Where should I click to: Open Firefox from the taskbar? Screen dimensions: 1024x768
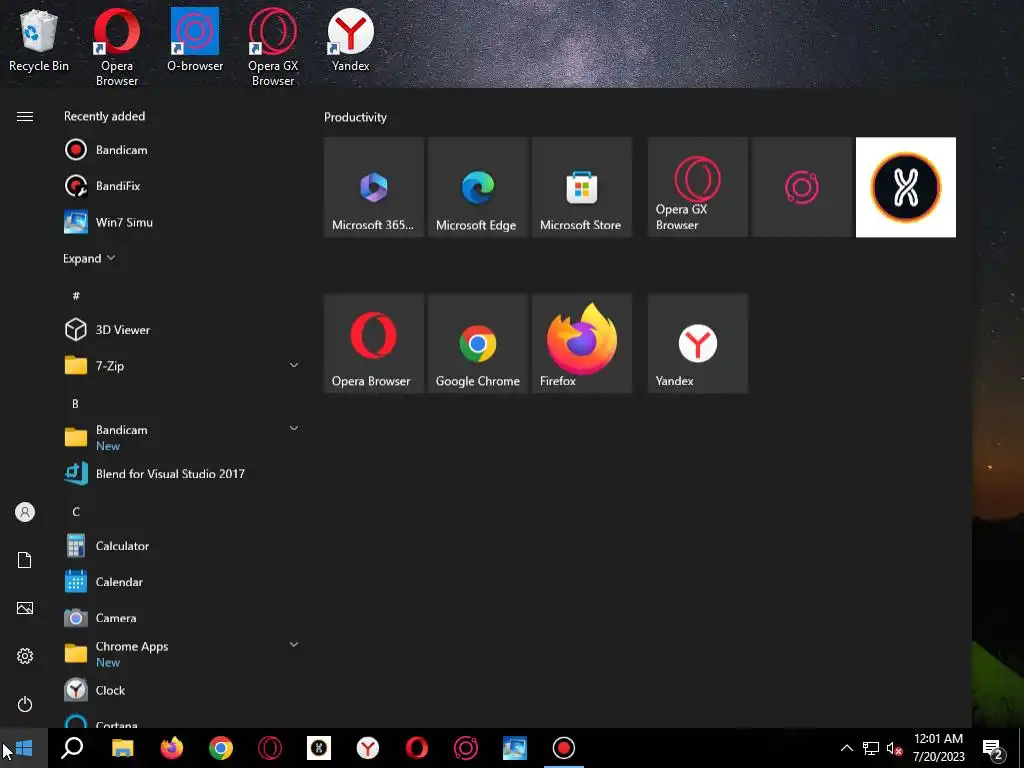(x=172, y=748)
